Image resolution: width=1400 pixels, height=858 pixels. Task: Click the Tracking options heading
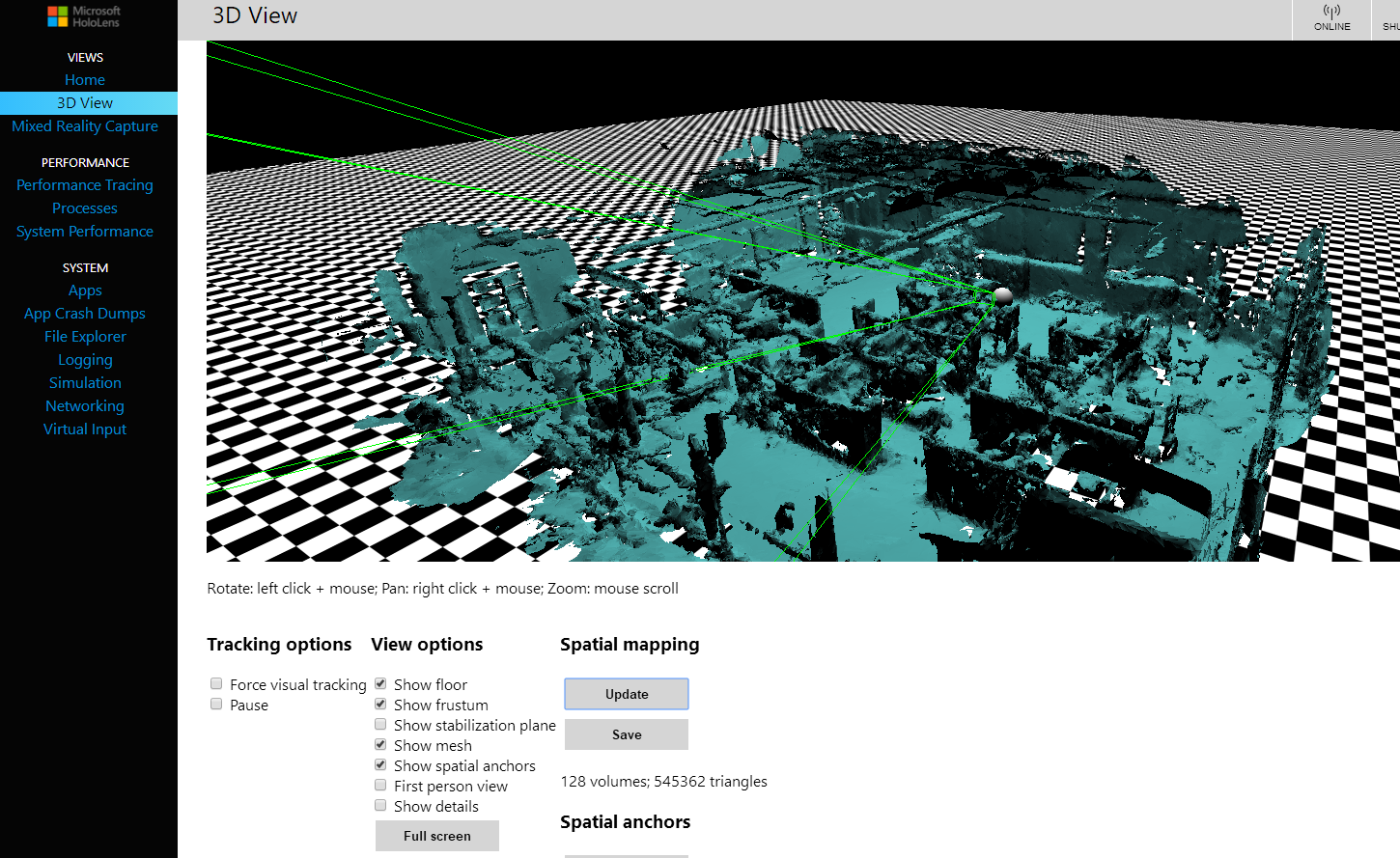(279, 645)
